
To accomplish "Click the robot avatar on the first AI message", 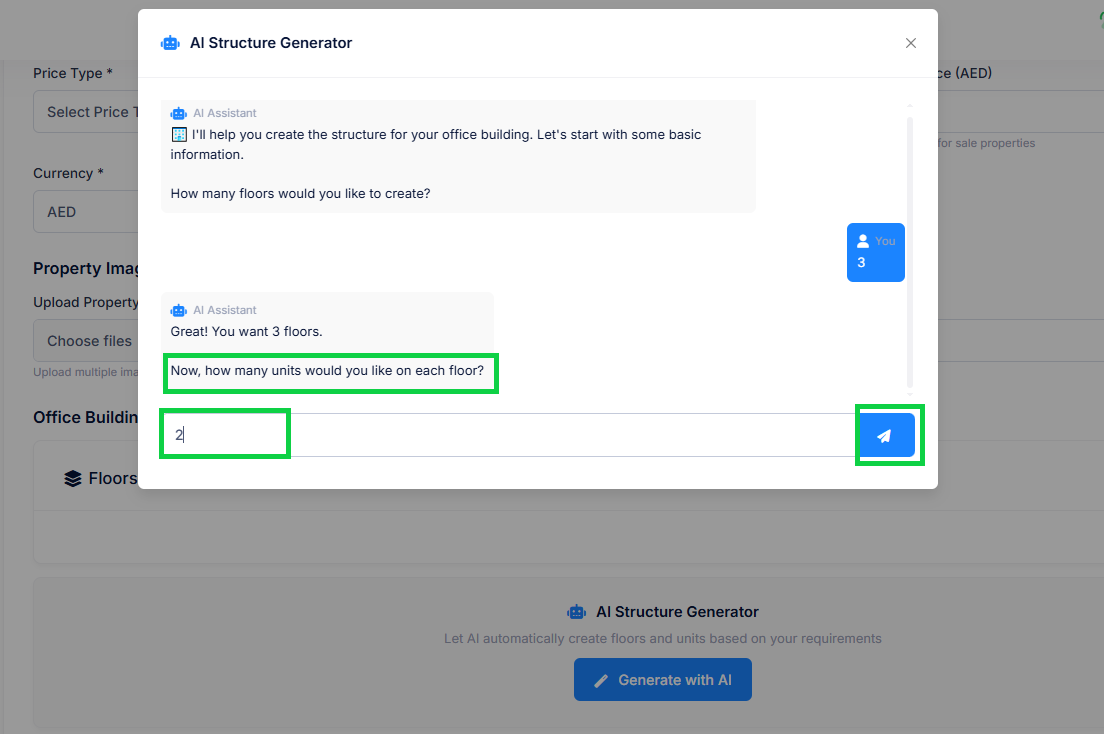I will 179,114.
